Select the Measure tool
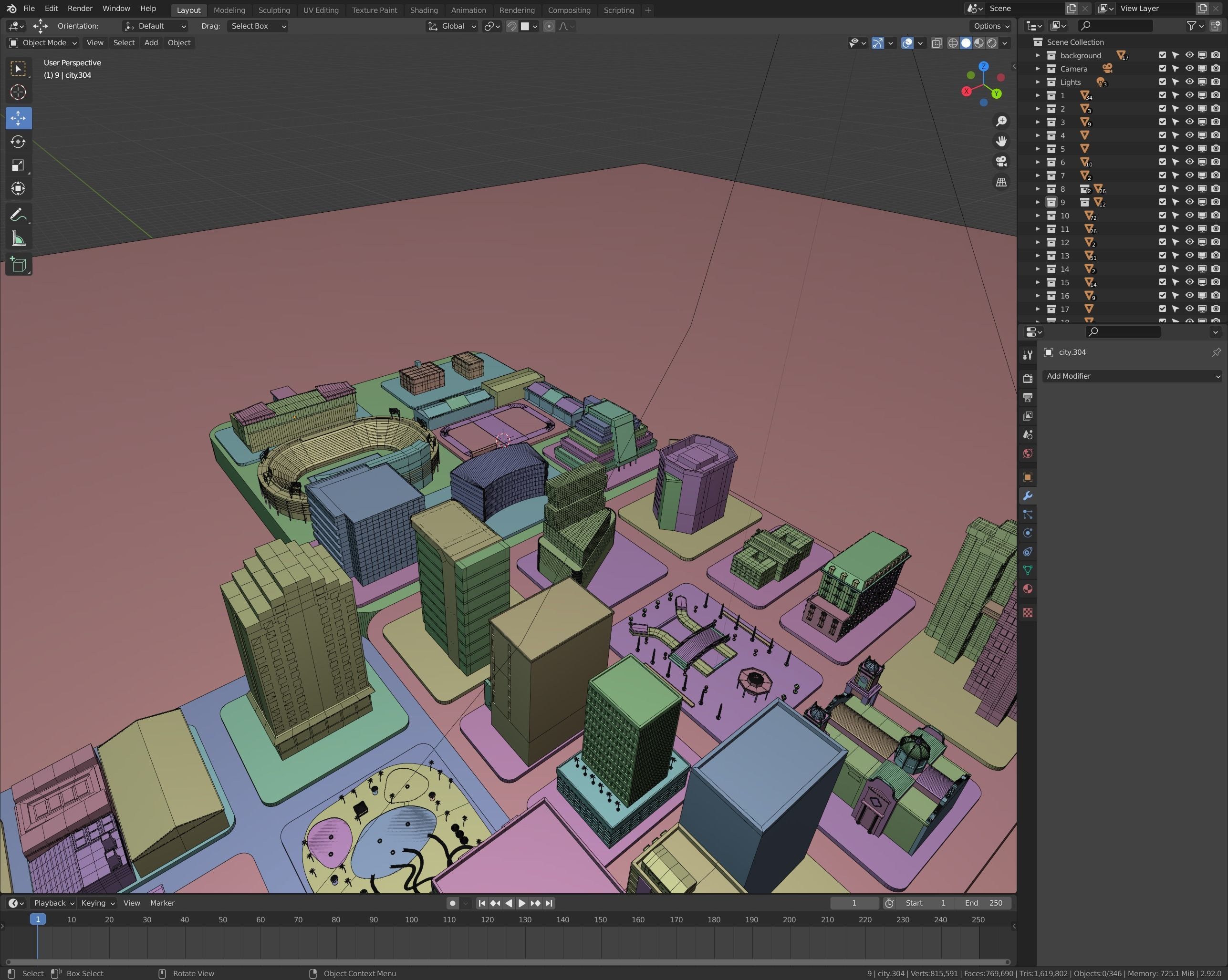Screen dimensions: 1228x980 coord(18,238)
